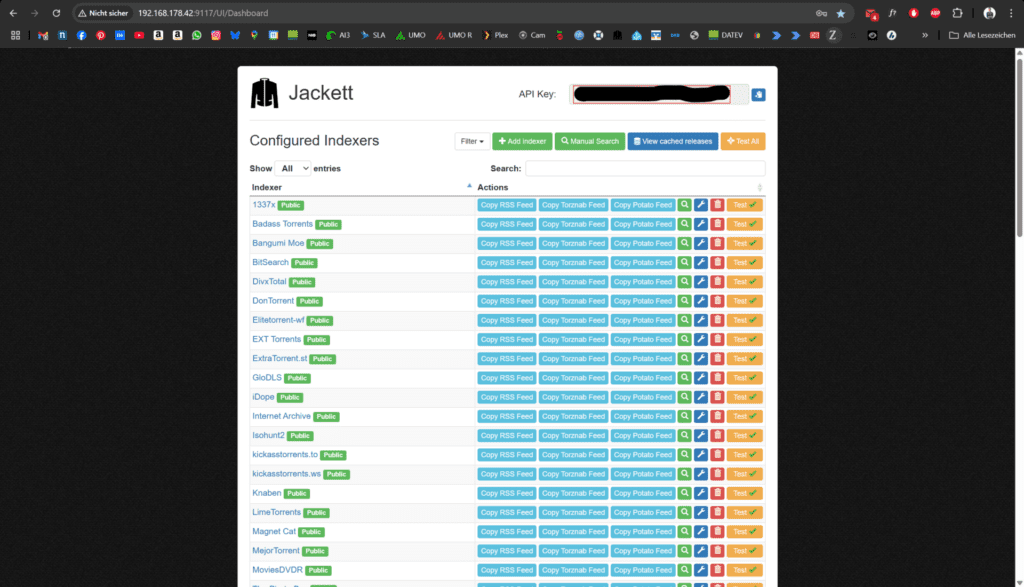Sort by the Actions column header
The height and width of the screenshot is (587, 1024).
[x=620, y=187]
